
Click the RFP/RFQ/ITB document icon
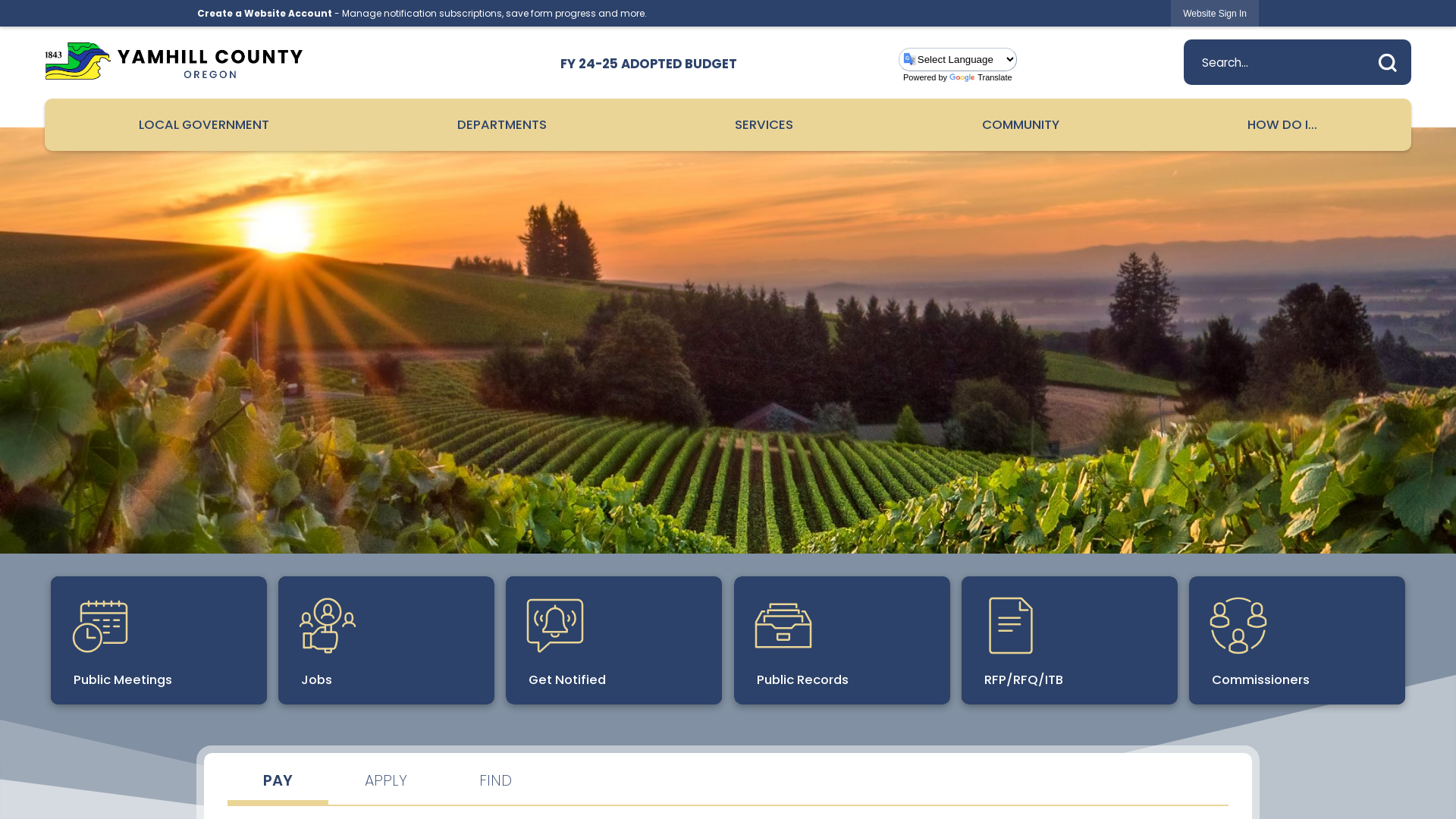pos(1011,625)
